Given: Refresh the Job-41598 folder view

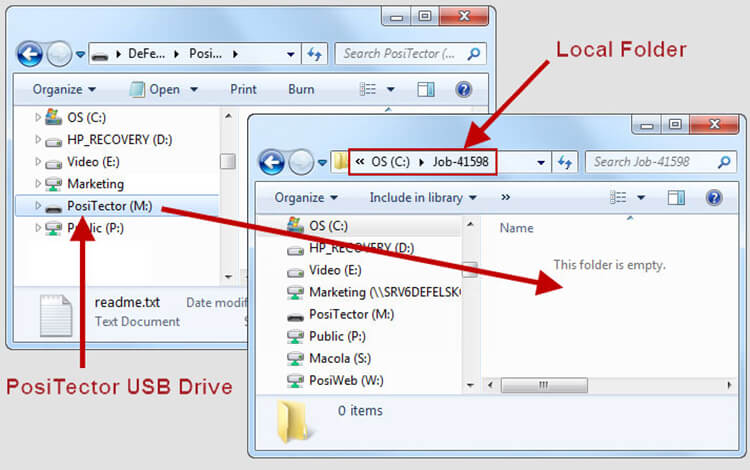Looking at the screenshot, I should [x=565, y=162].
